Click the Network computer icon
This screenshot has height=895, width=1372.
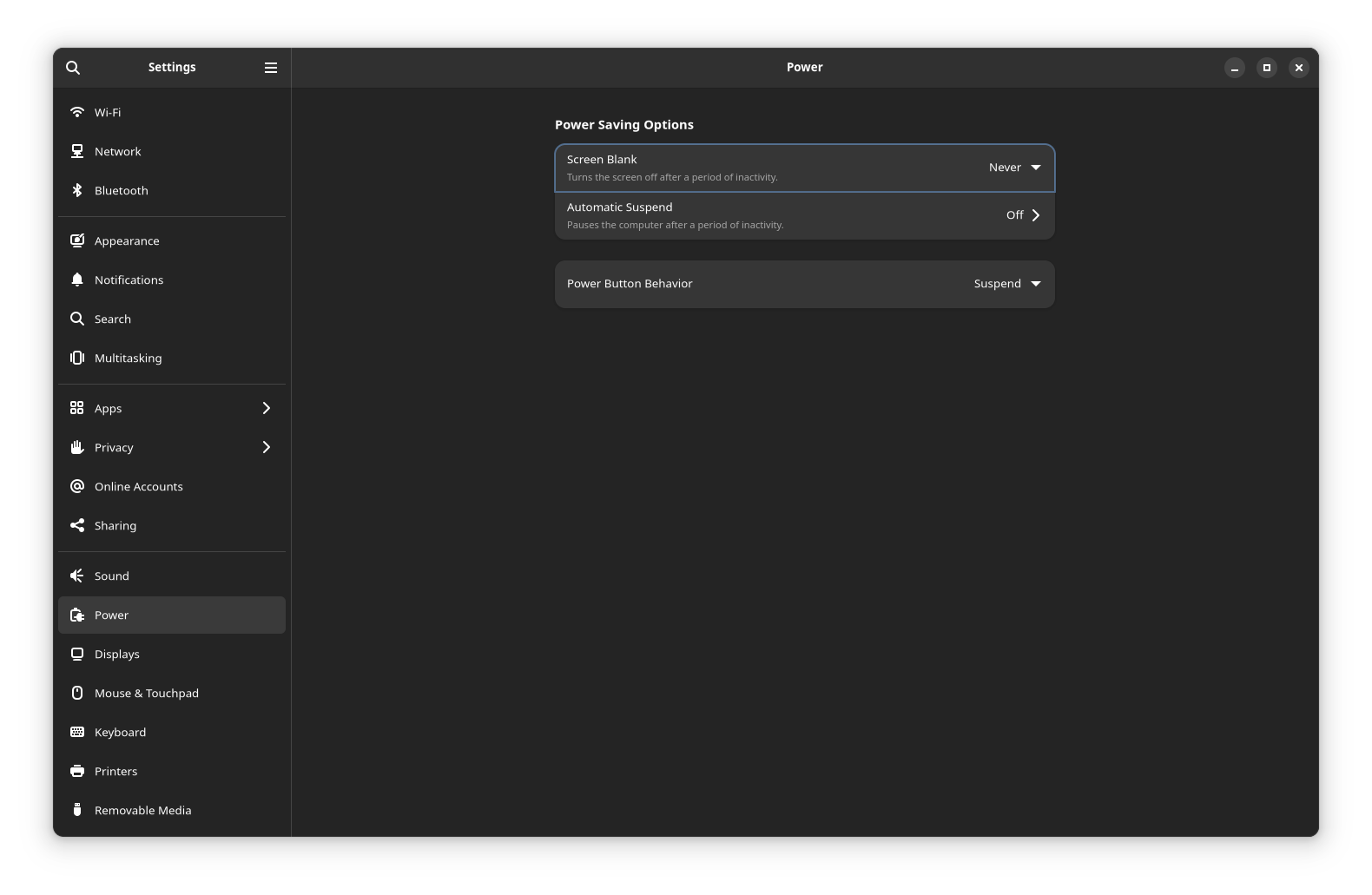click(x=77, y=151)
